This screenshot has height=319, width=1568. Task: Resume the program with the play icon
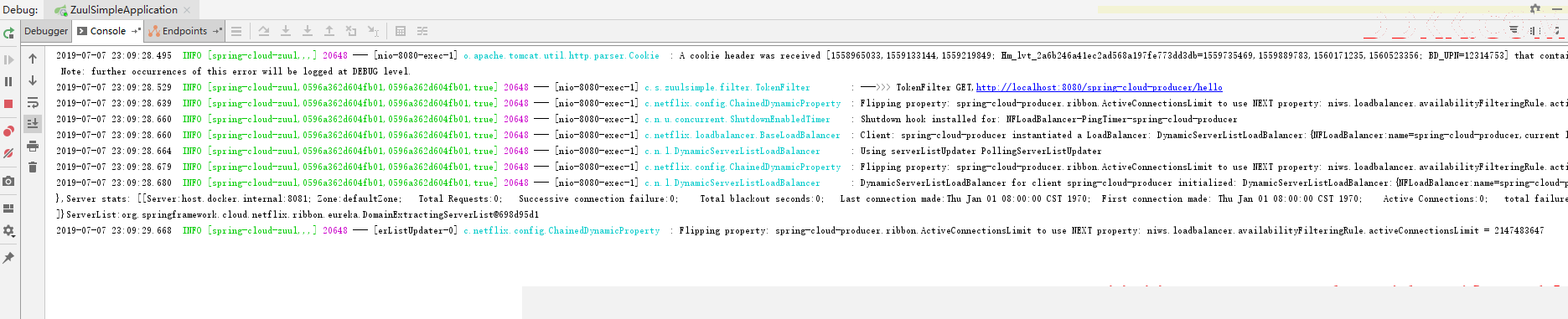pos(8,59)
